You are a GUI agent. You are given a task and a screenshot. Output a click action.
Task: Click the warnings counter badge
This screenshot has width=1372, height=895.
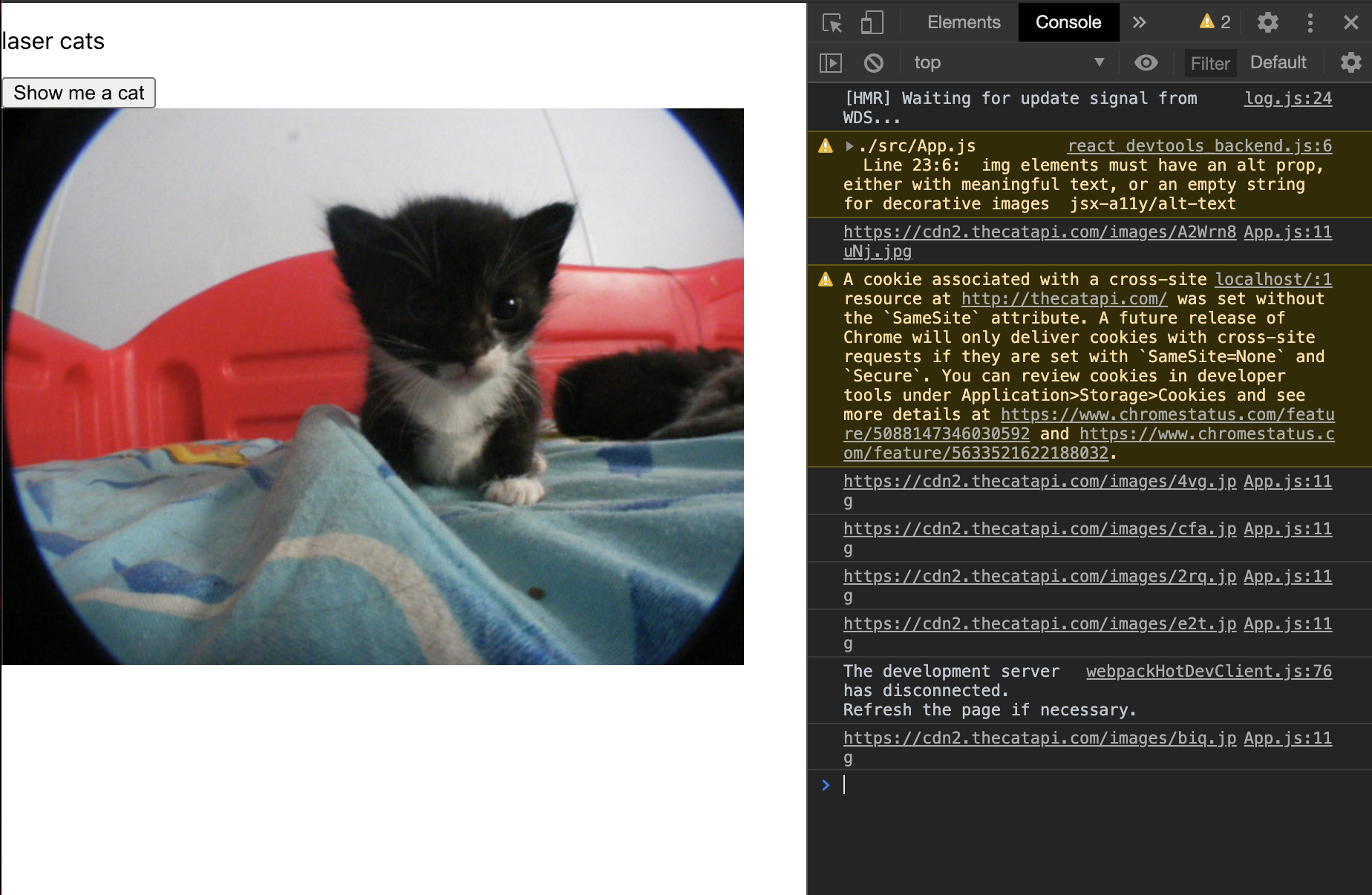click(x=1213, y=22)
